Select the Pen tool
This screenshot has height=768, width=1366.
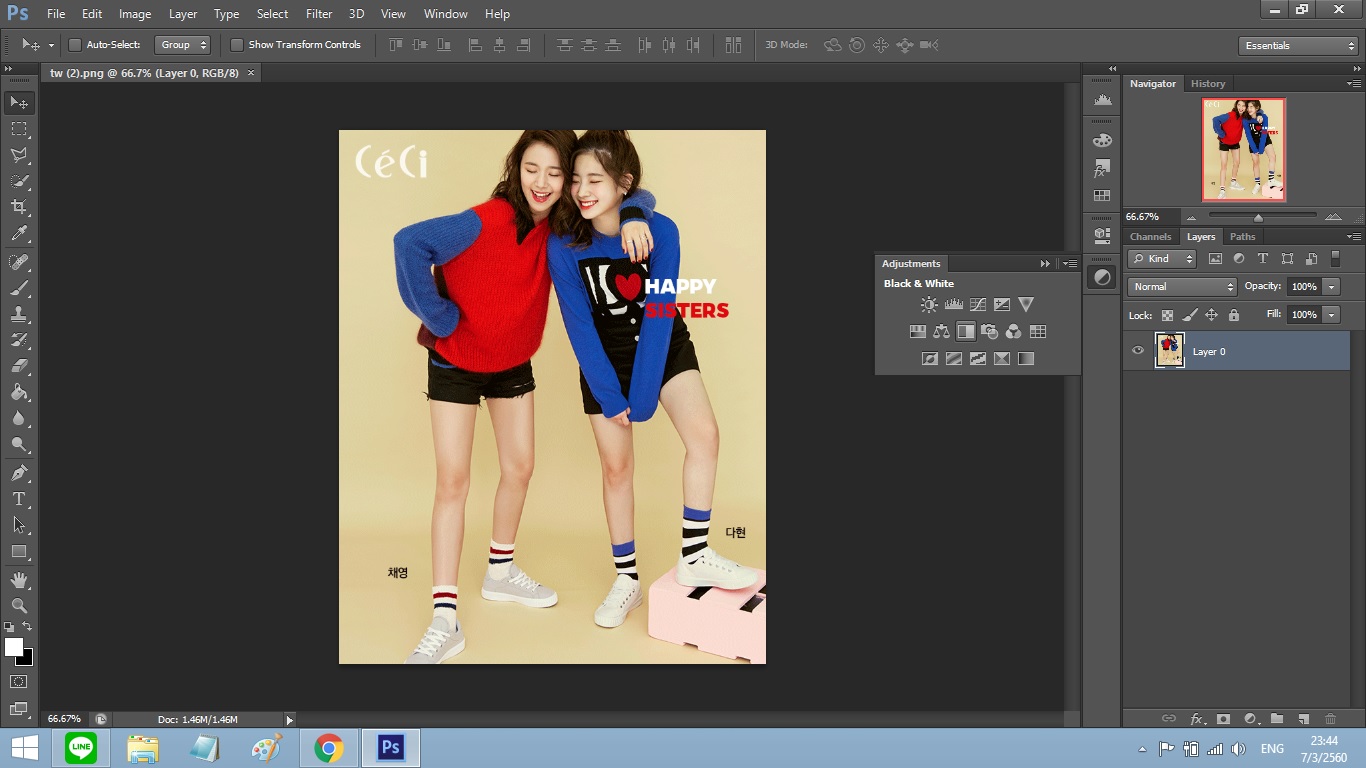[19, 472]
